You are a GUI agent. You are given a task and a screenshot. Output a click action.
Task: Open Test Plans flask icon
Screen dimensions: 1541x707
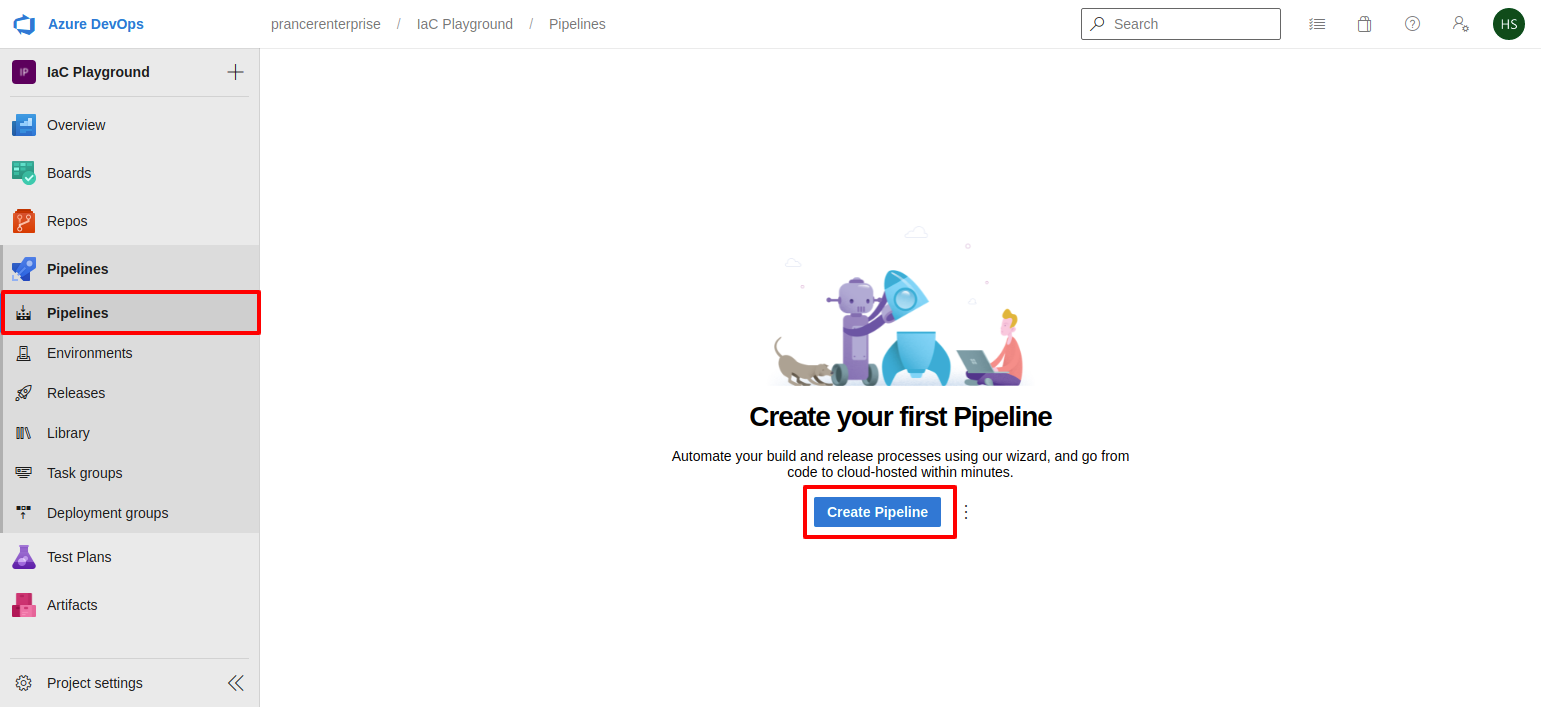(24, 557)
